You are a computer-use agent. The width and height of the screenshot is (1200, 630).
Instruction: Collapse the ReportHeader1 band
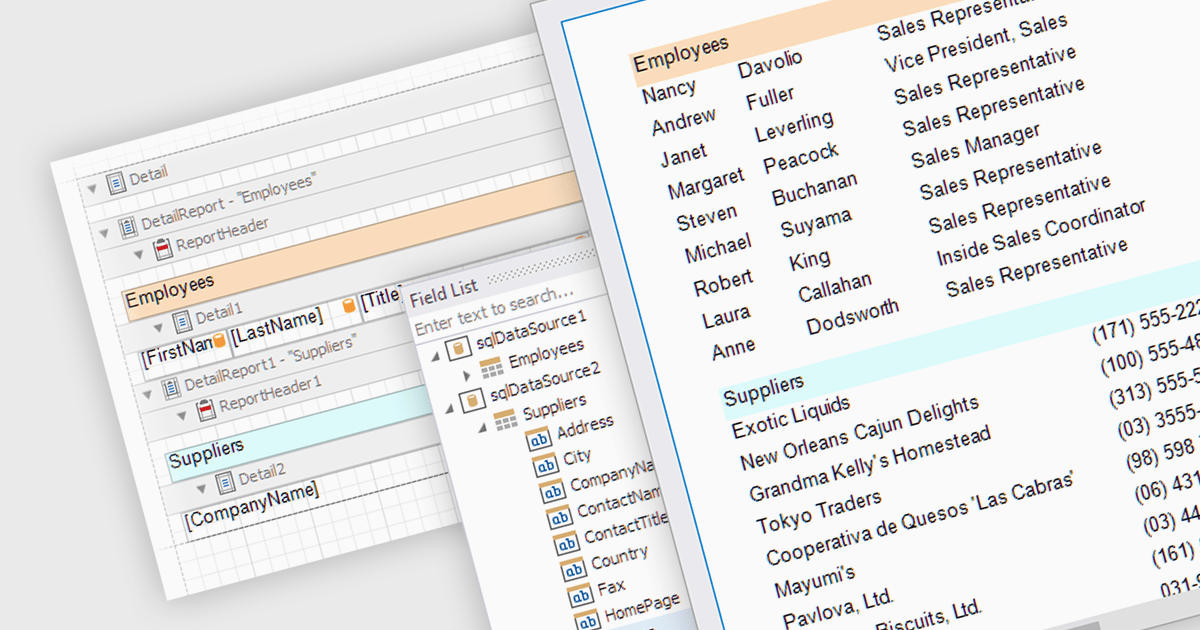[180, 414]
